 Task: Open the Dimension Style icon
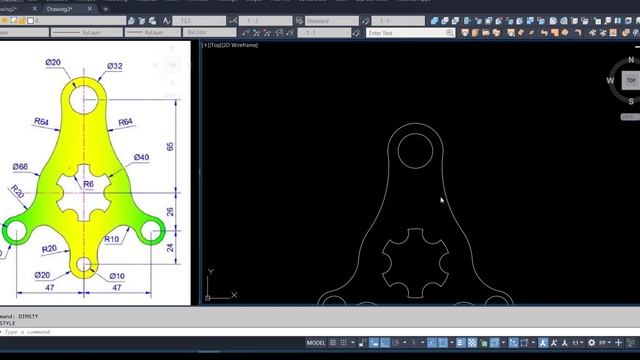[233, 20]
